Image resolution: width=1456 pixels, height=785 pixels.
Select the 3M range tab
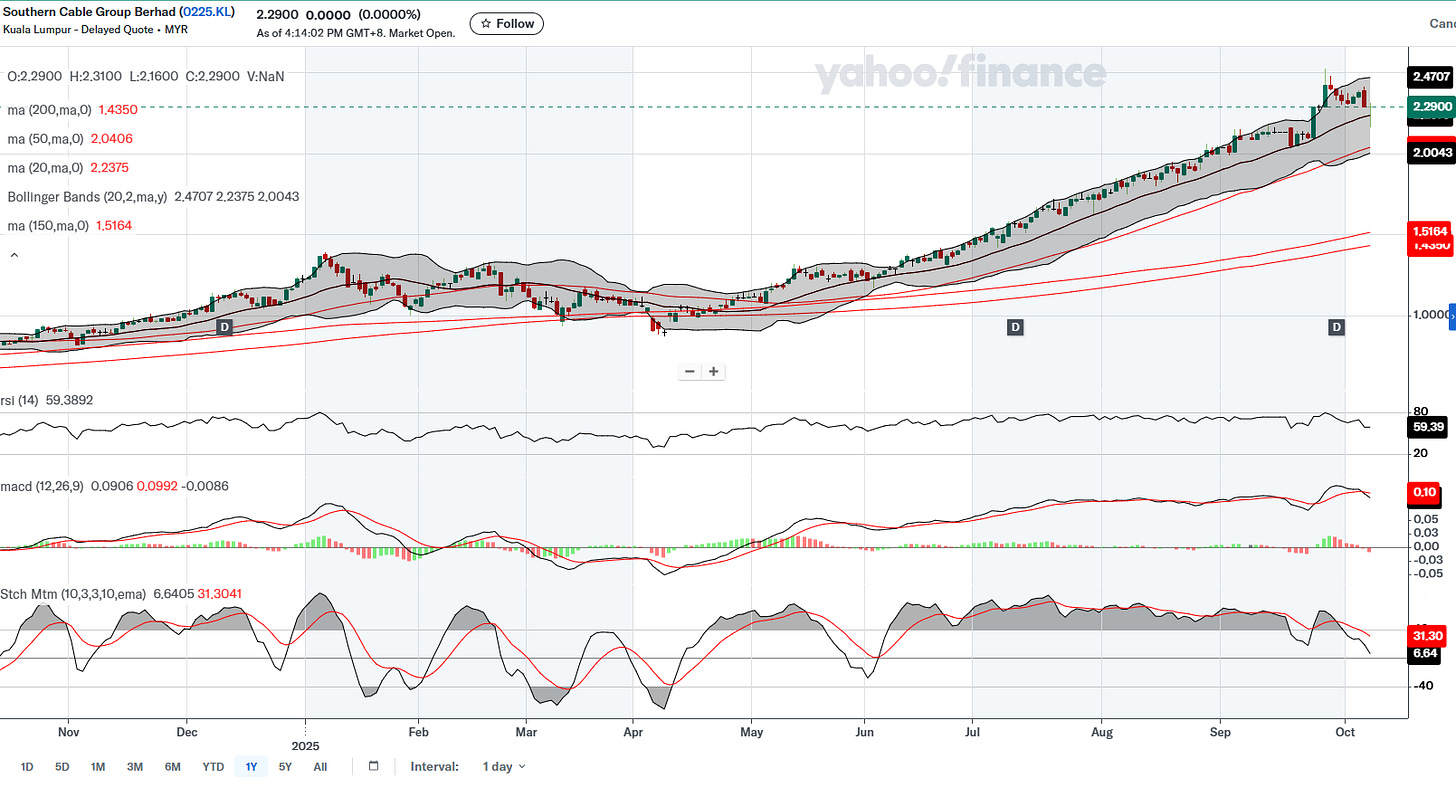[135, 766]
